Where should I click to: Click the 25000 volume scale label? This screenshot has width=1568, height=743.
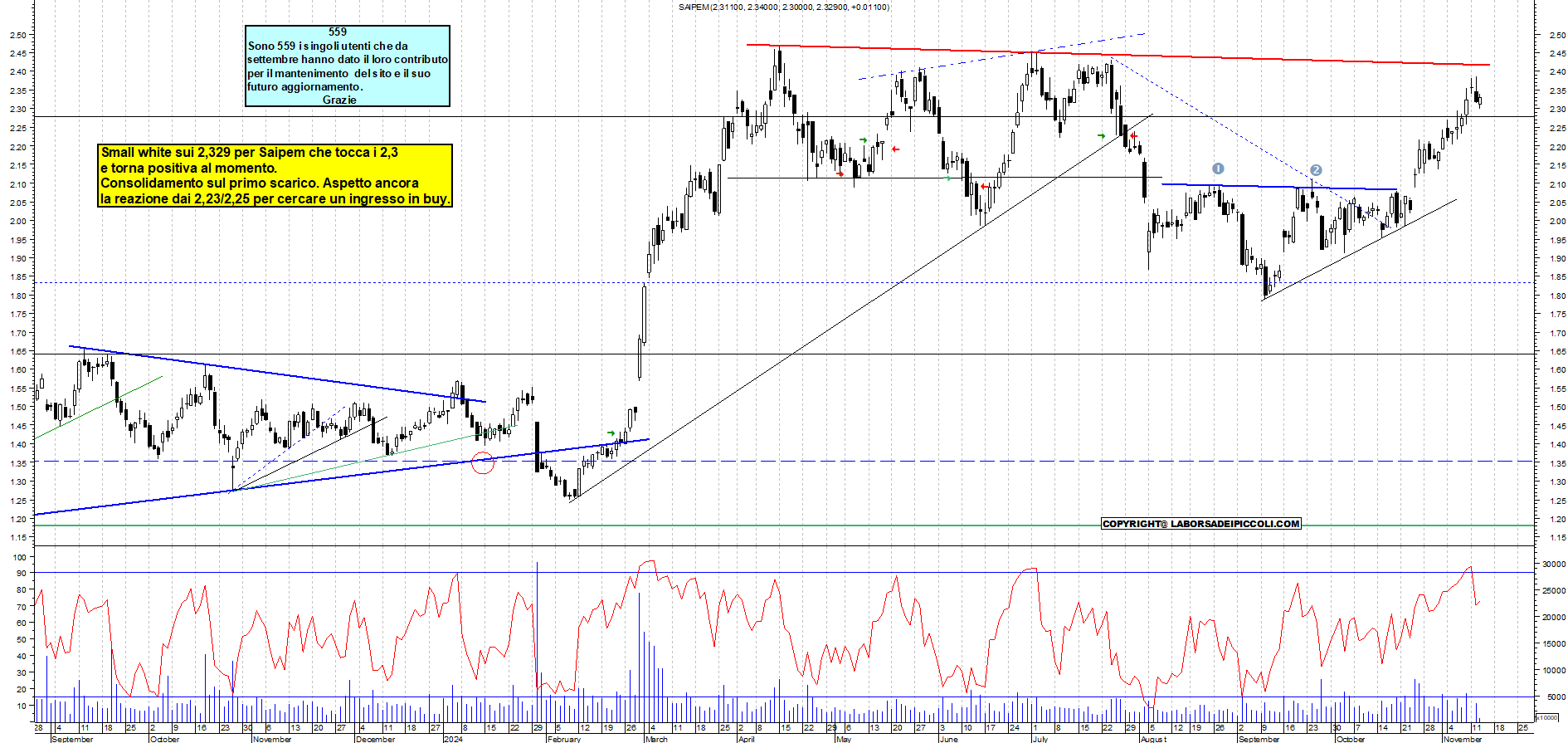pos(1553,591)
